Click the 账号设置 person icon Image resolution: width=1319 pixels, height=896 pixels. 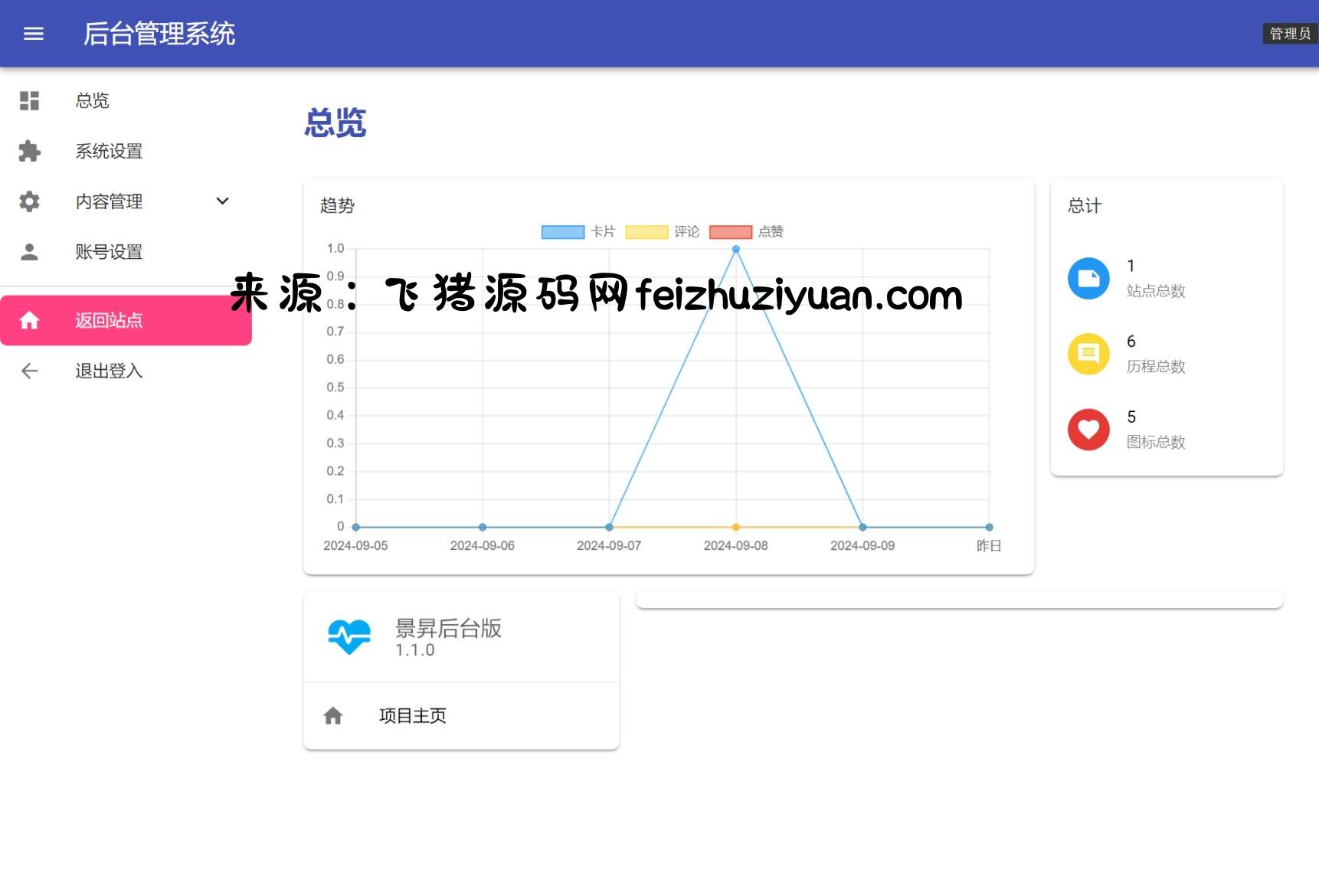click(x=29, y=252)
